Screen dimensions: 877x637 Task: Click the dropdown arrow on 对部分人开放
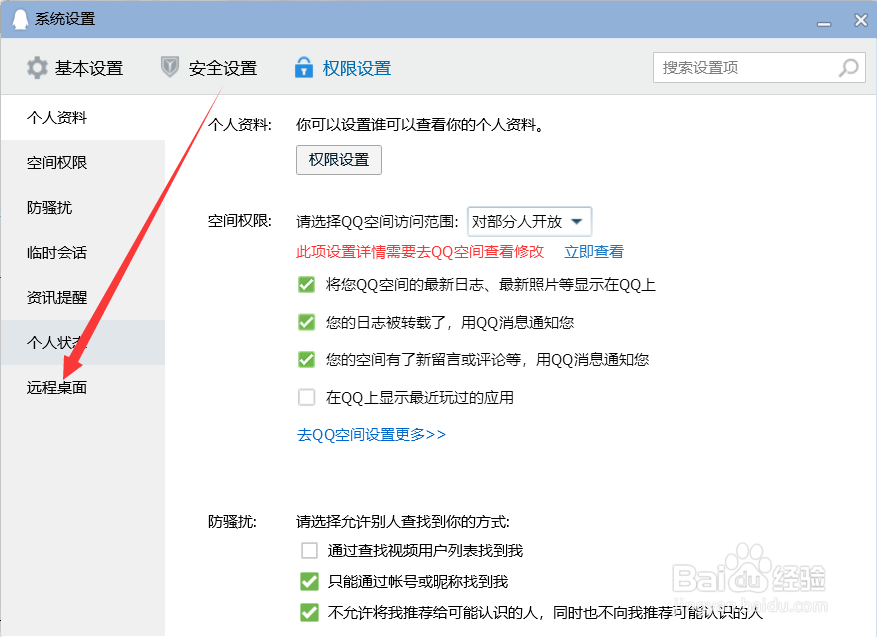pos(576,221)
